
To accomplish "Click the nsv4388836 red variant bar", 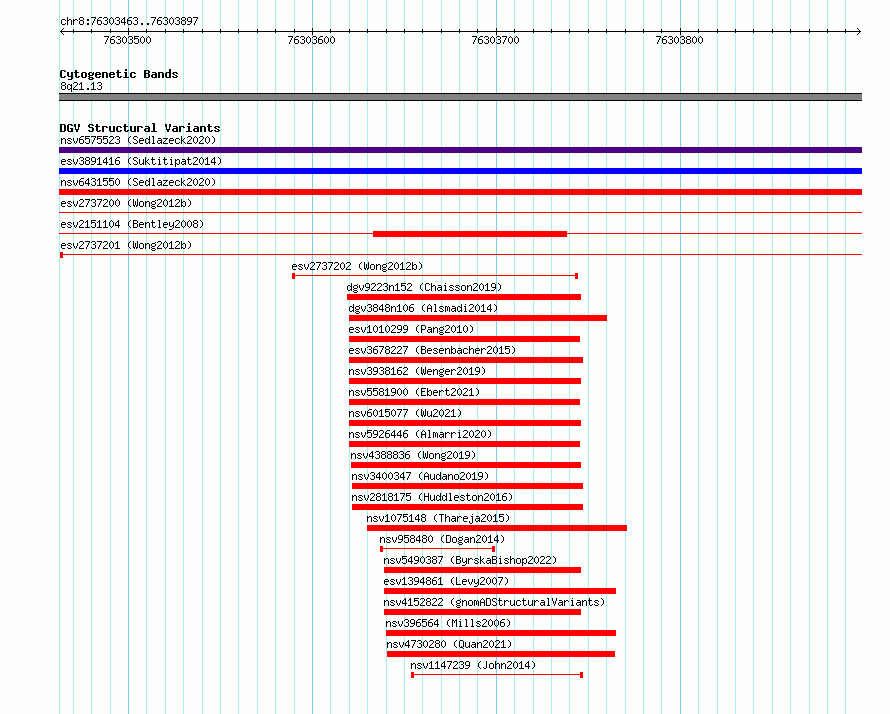I will [466, 465].
